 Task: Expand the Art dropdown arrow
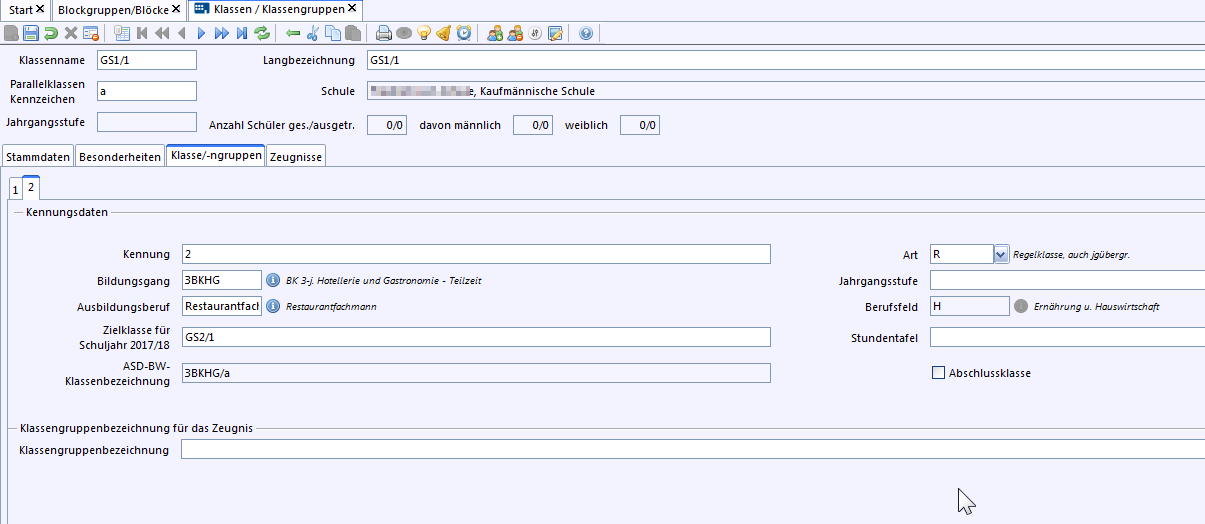tap(1001, 255)
